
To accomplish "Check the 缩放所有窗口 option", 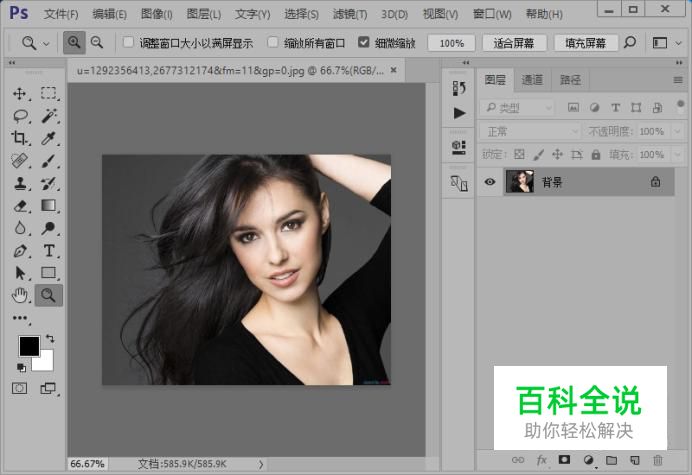I will pos(273,43).
